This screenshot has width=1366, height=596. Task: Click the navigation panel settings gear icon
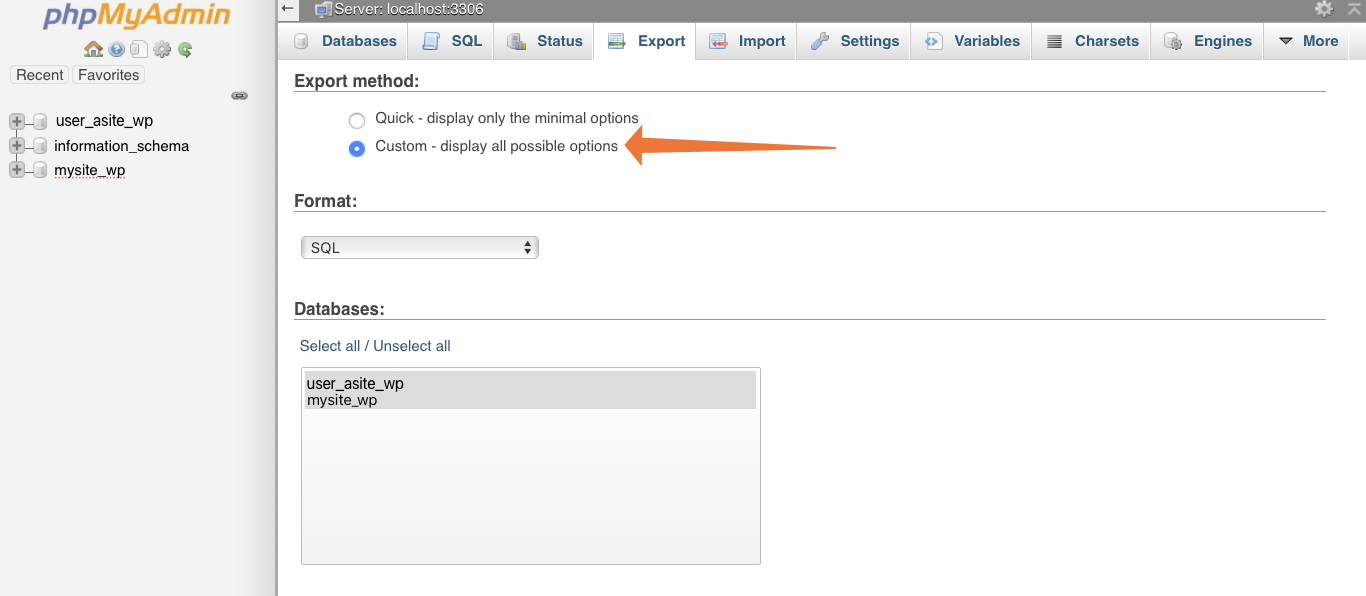pos(162,49)
